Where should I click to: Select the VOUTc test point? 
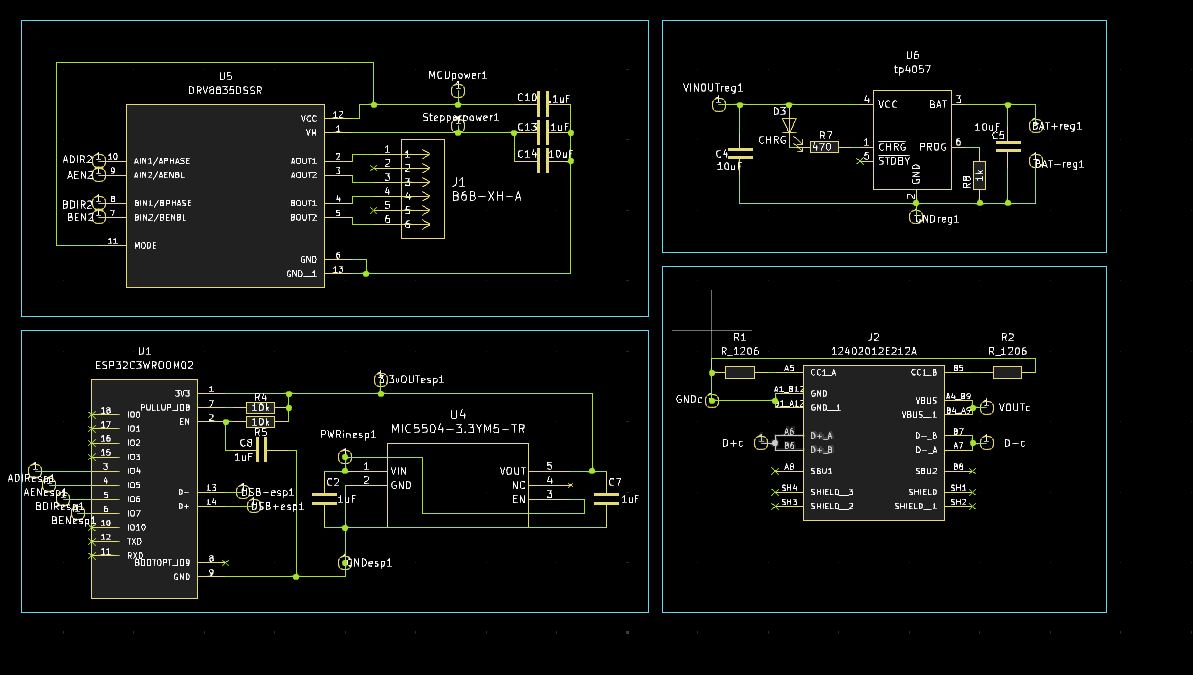987,407
